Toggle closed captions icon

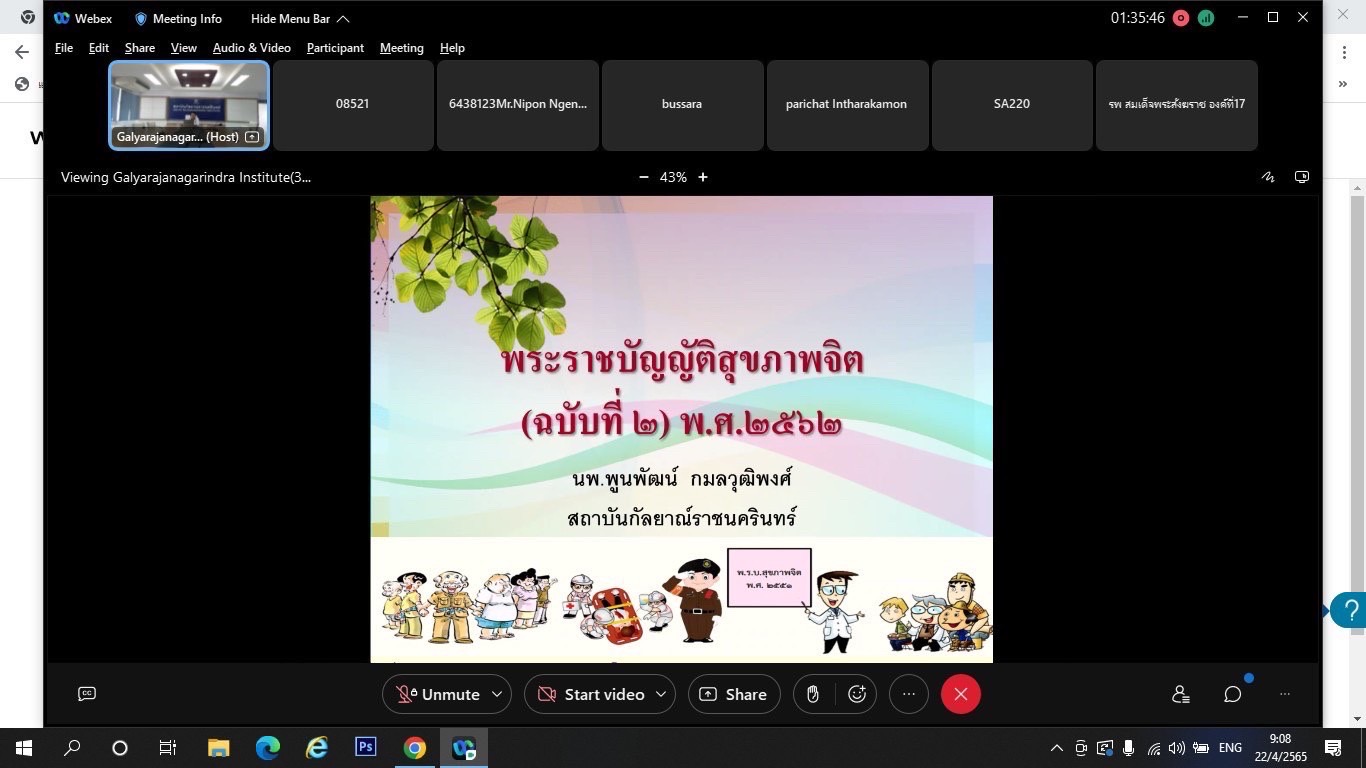(x=87, y=694)
